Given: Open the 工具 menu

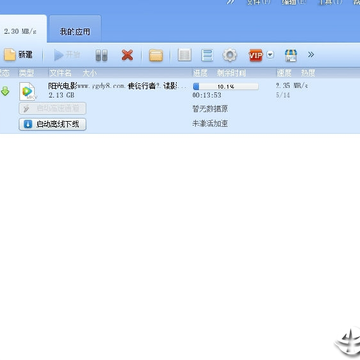Looking at the screenshot, I should click(x=330, y=2).
